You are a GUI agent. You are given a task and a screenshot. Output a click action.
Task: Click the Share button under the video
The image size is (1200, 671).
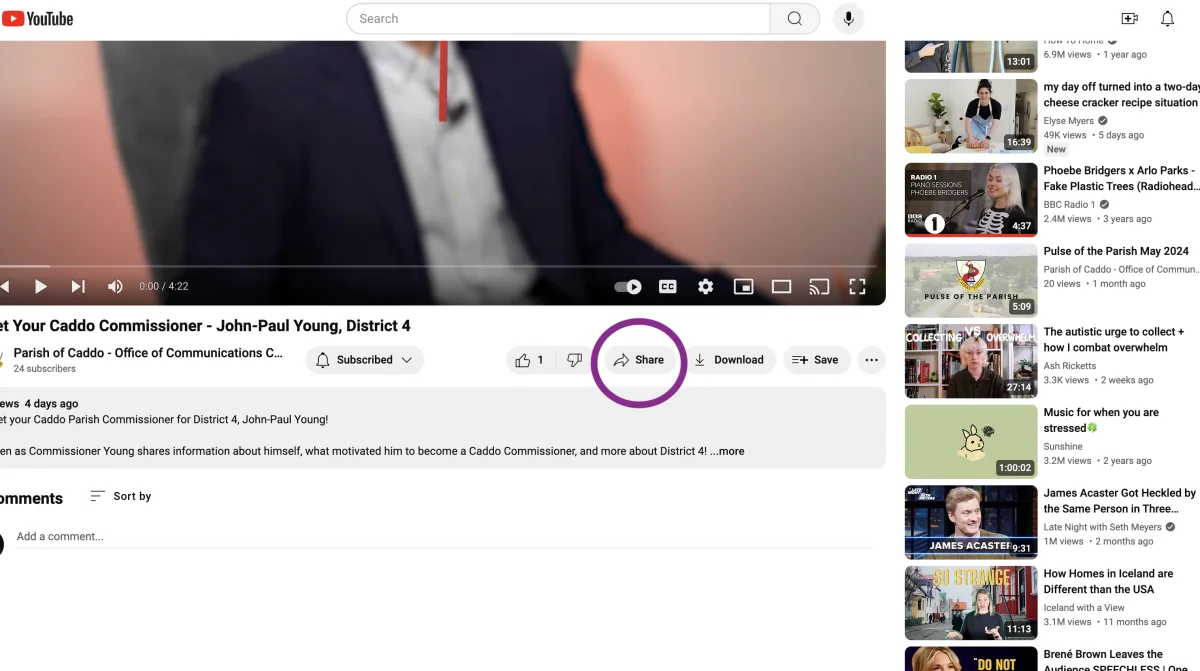pos(639,360)
